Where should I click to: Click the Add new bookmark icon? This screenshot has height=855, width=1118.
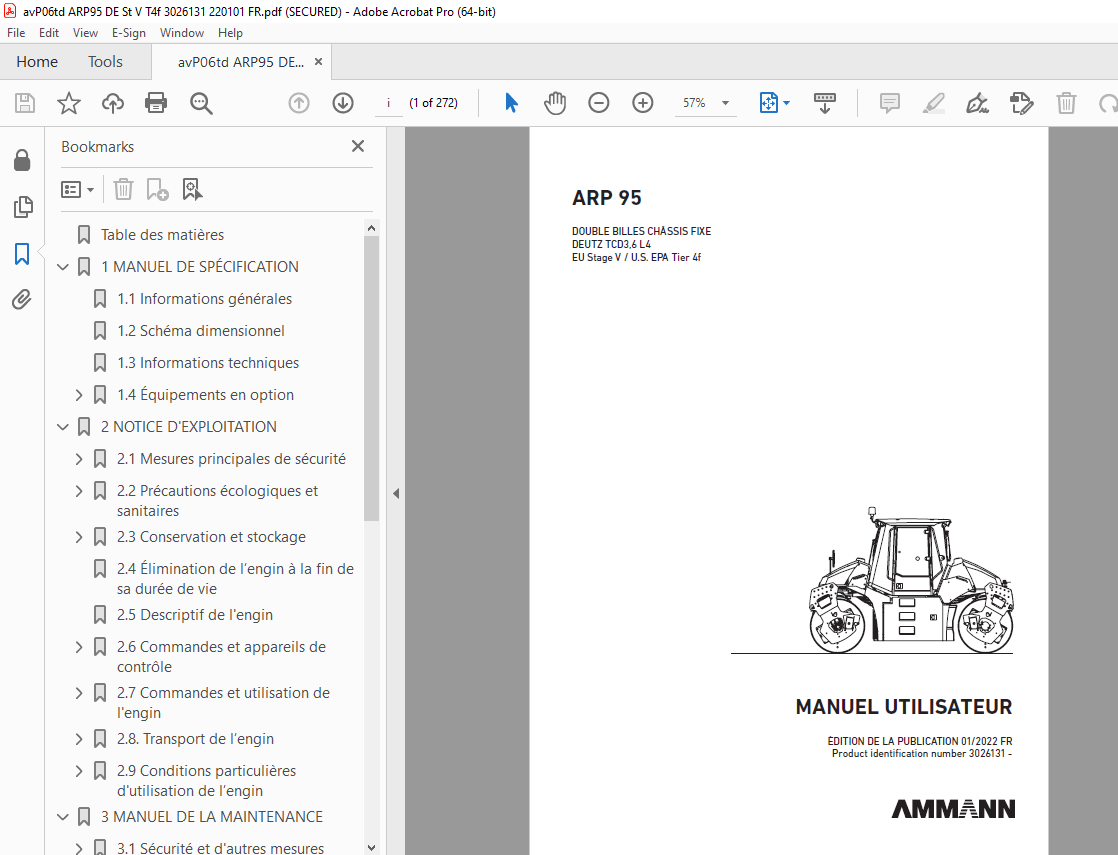tap(157, 190)
